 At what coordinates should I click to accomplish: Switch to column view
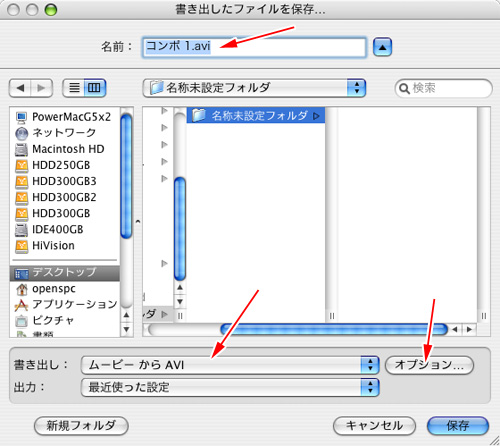[95, 88]
